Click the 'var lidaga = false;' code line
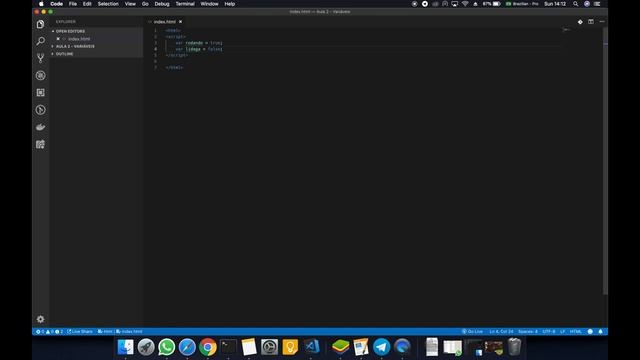Viewport: 640px width, 360px height. [199, 49]
